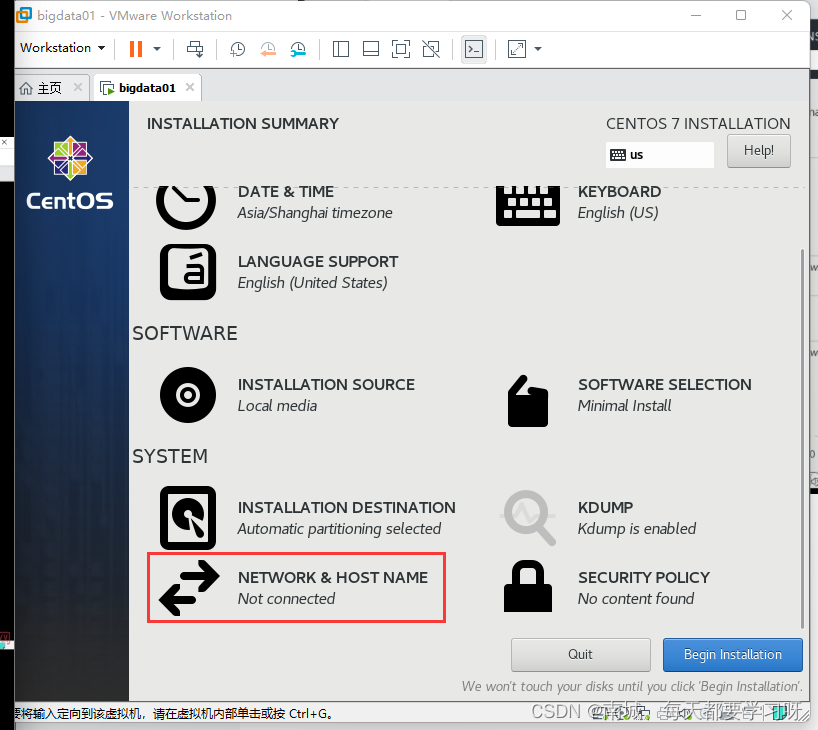Open the Keyboard icon settings
Viewport: 818px width, 730px height.
528,206
